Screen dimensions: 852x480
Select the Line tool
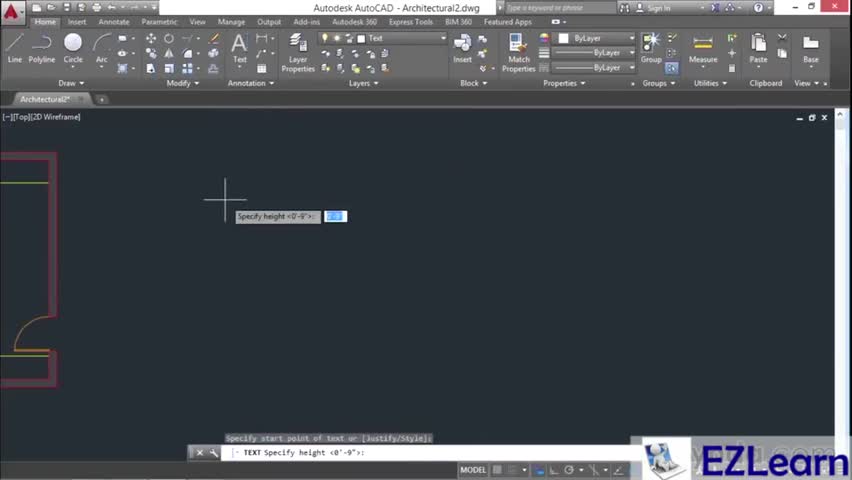pyautogui.click(x=15, y=48)
